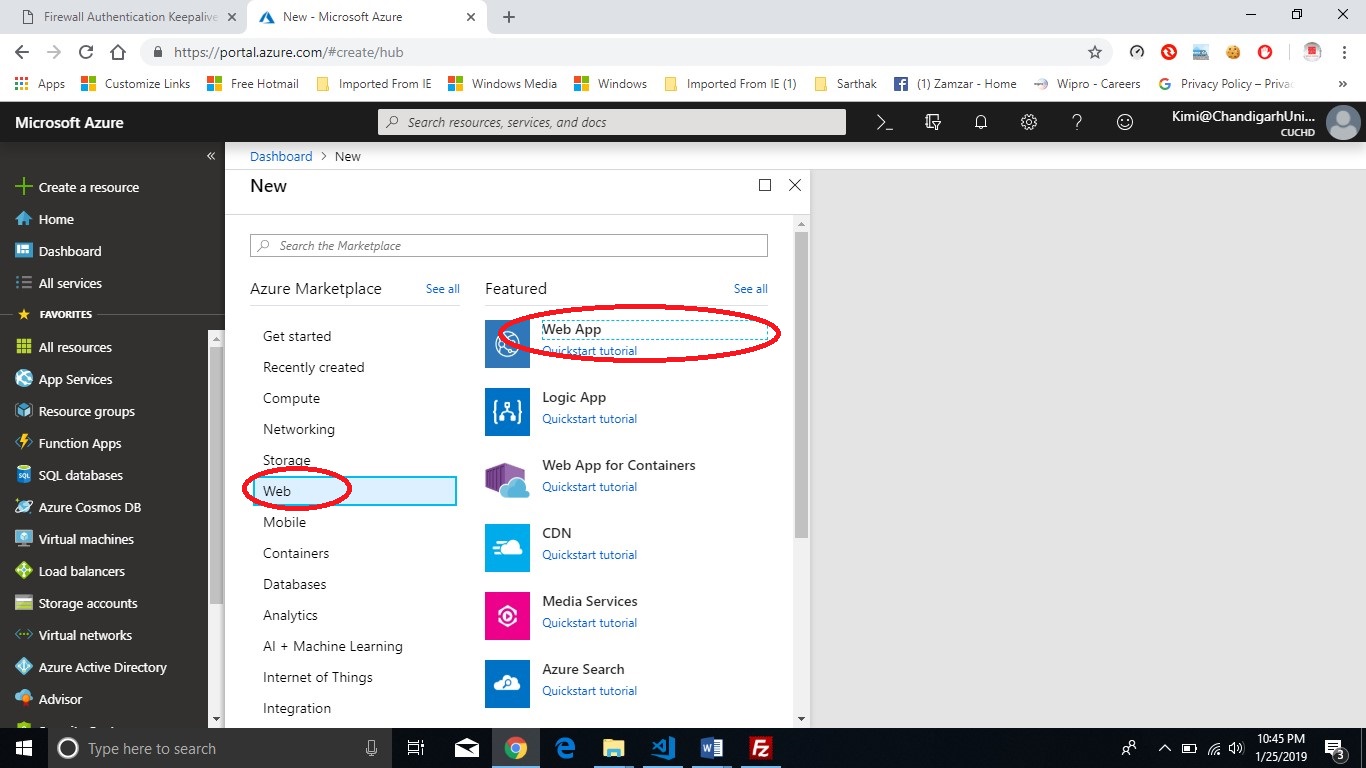Click the SQL databases sidebar icon
This screenshot has height=768, width=1366.
pyautogui.click(x=24, y=475)
